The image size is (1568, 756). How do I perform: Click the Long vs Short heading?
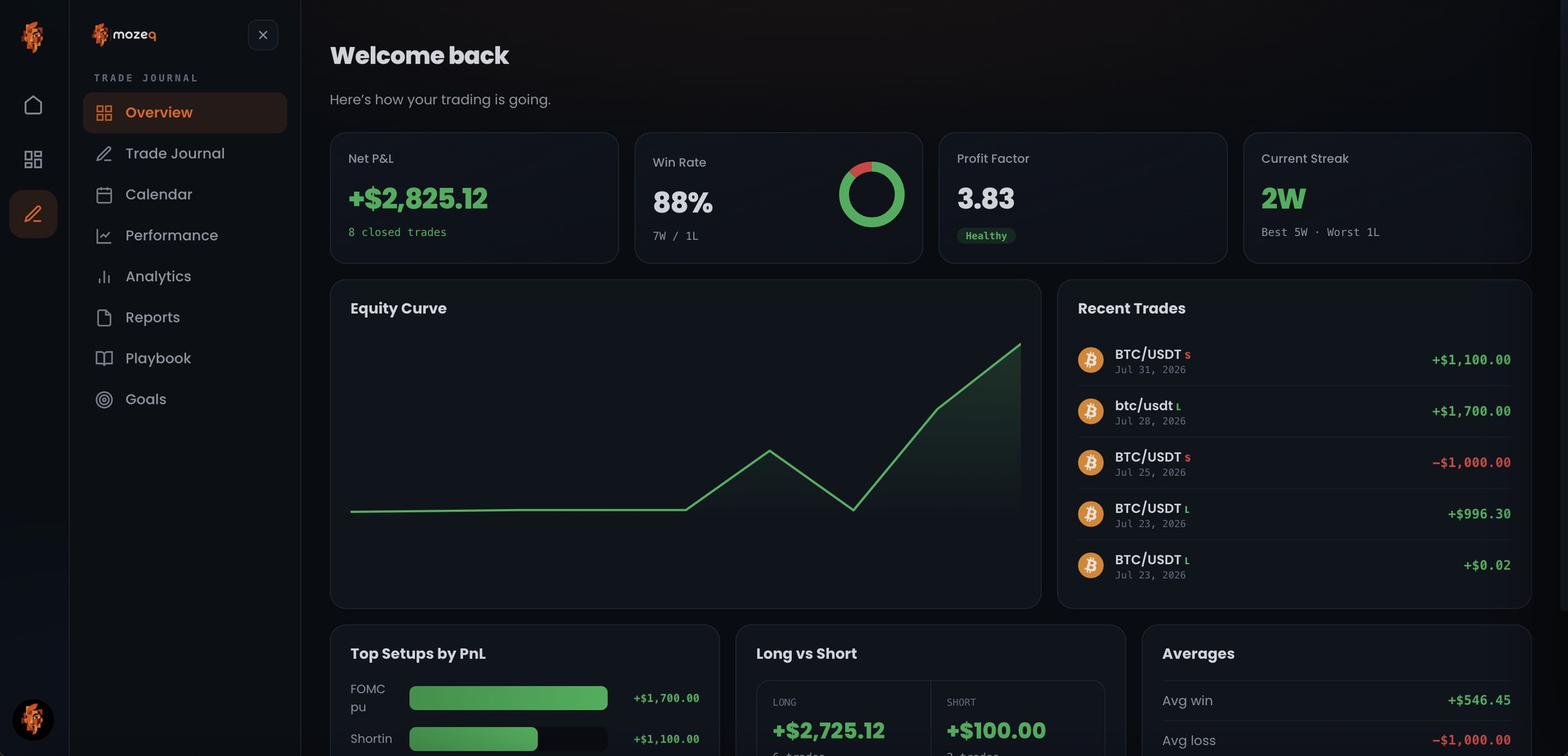click(806, 653)
